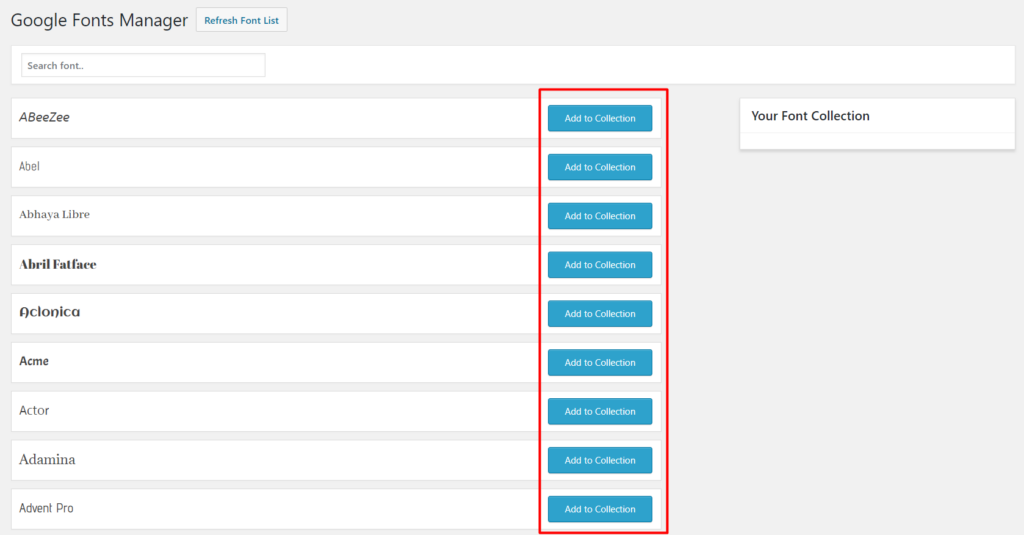Click the Google Fonts Manager page title
1024x535 pixels.
tap(99, 20)
